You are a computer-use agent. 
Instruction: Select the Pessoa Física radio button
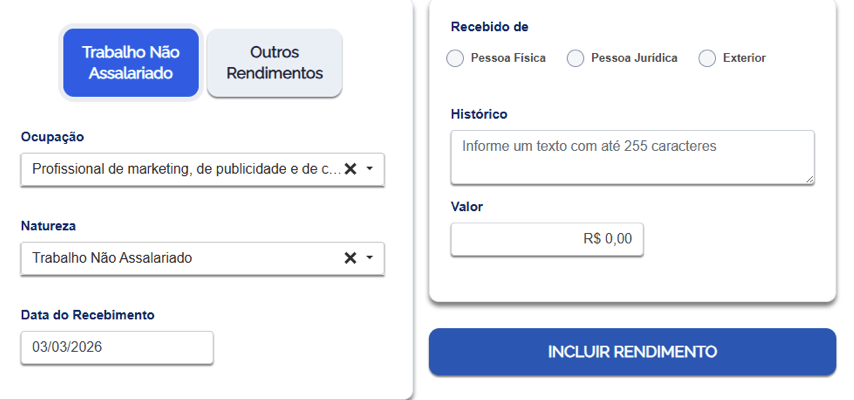(x=455, y=58)
